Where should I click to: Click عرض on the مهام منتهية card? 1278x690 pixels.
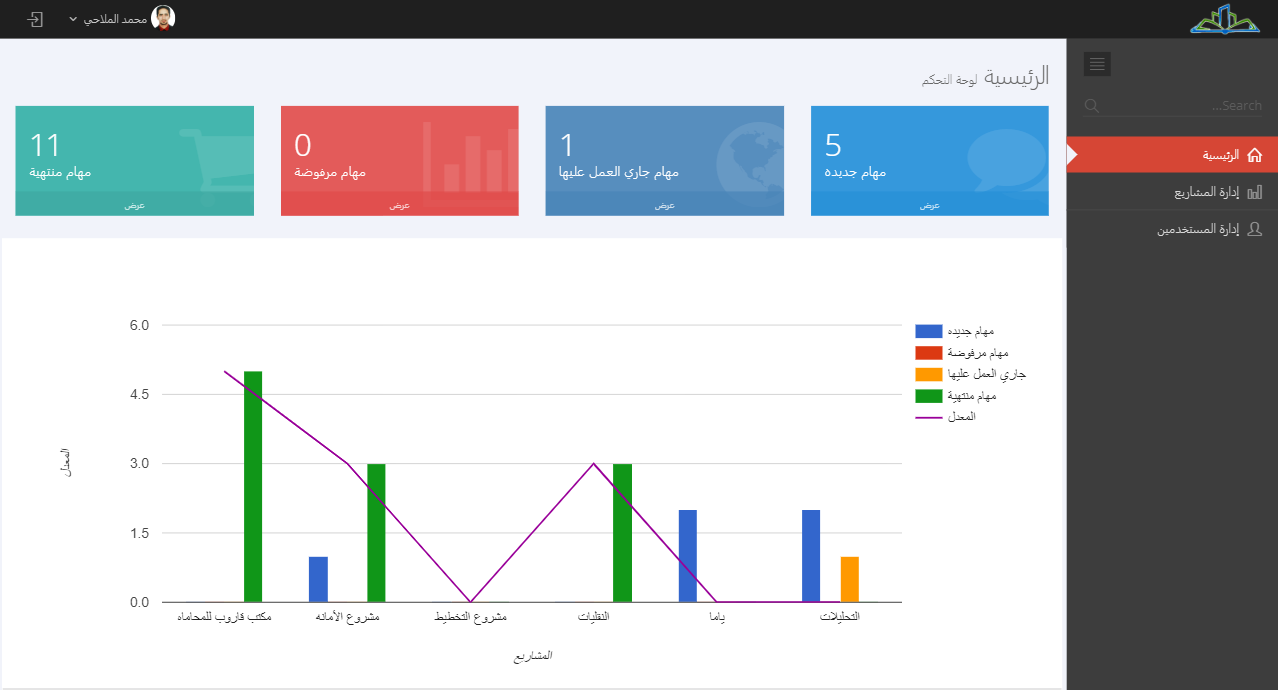pyautogui.click(x=134, y=205)
